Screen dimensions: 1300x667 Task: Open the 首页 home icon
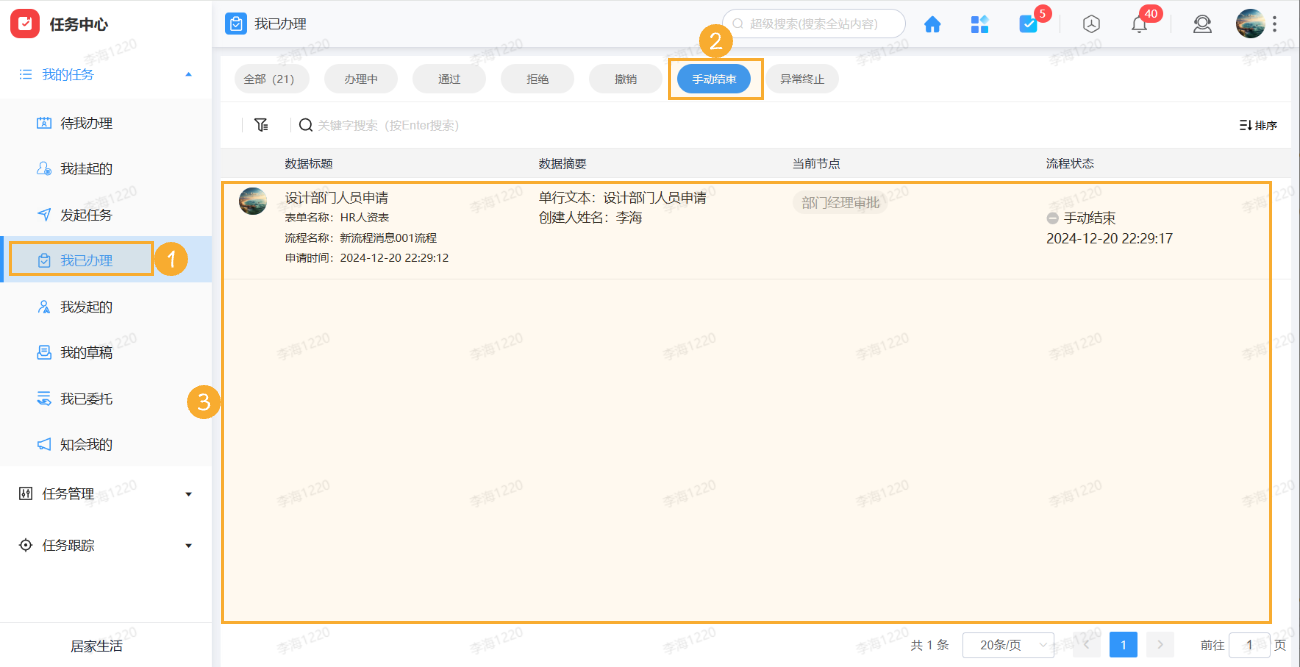tap(932, 23)
